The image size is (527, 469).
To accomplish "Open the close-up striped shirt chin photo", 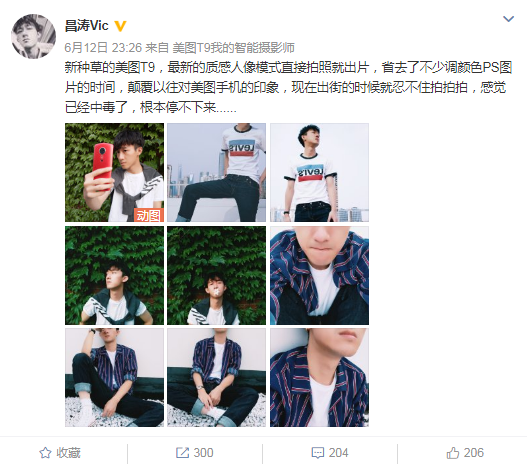I will [319, 275].
